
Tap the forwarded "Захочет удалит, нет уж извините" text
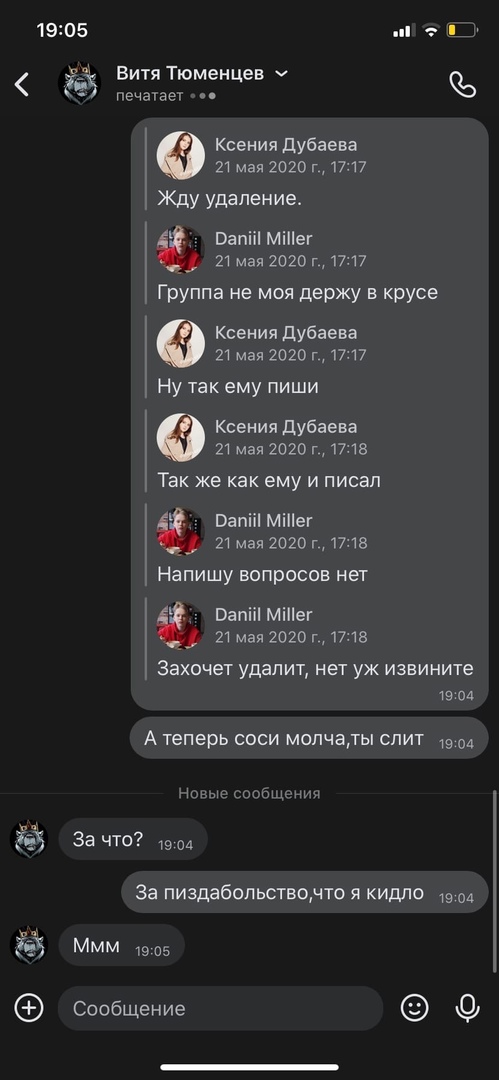point(315,668)
